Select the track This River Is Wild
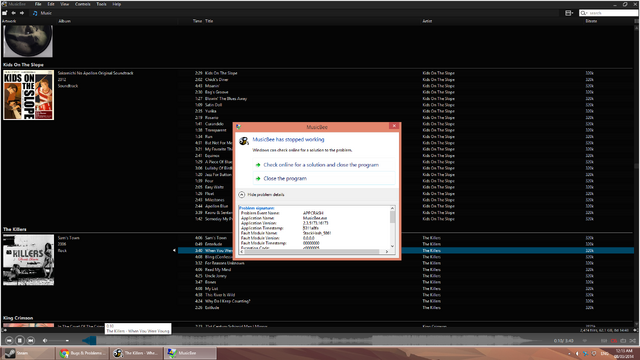 click(220, 295)
